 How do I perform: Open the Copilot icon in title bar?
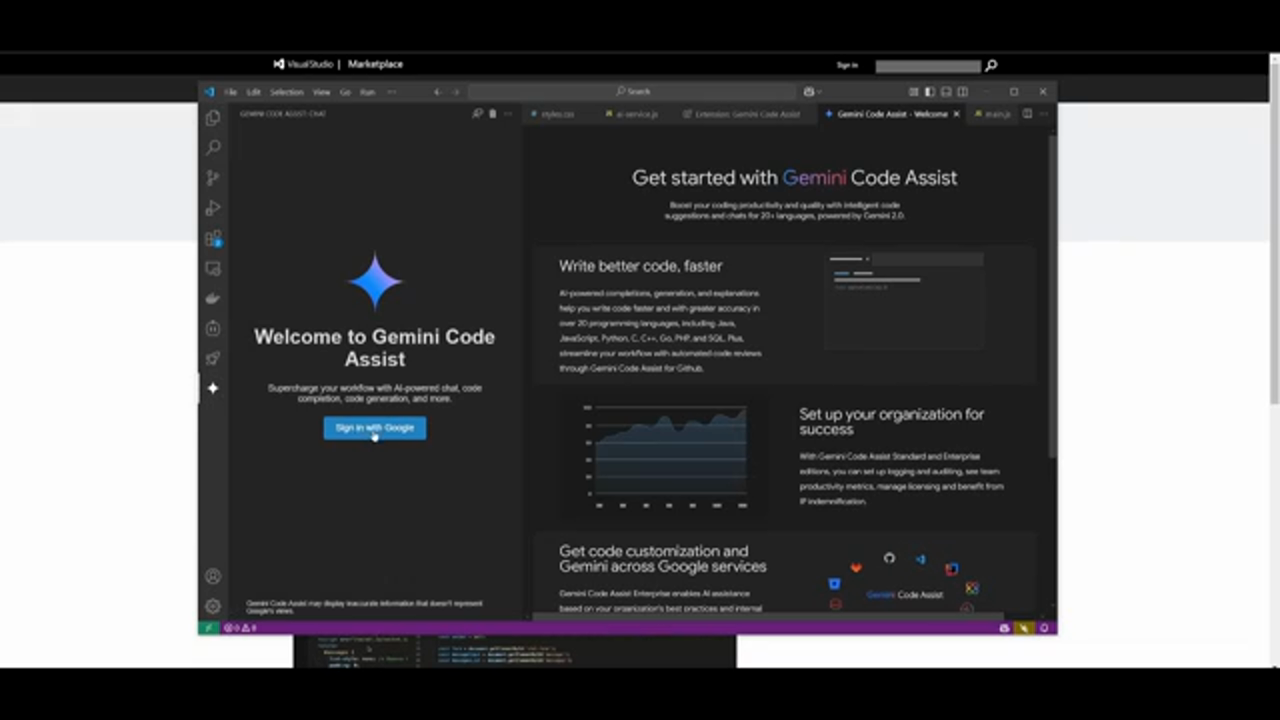tap(809, 92)
